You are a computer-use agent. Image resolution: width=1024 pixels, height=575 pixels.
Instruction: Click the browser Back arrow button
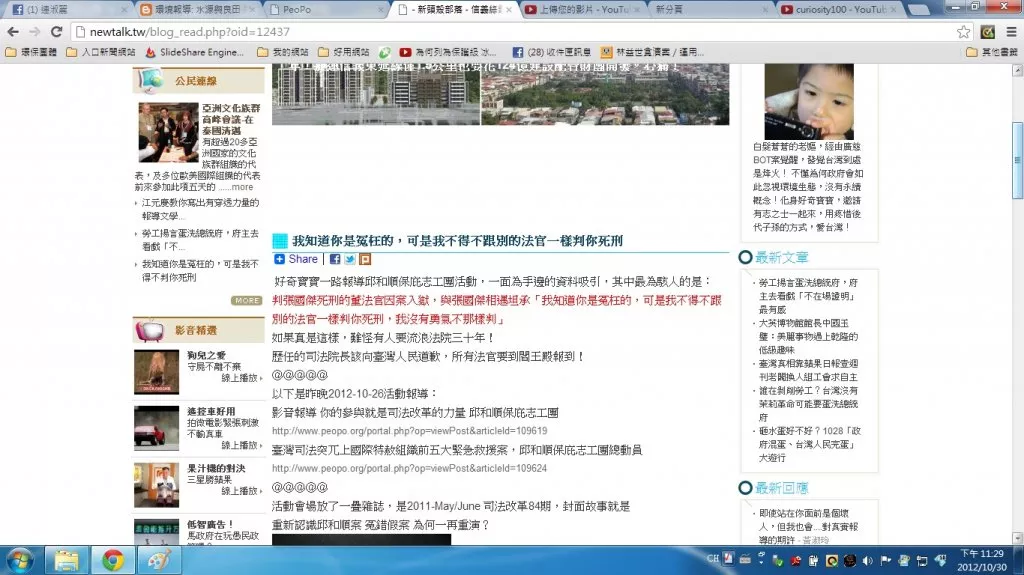coord(13,31)
